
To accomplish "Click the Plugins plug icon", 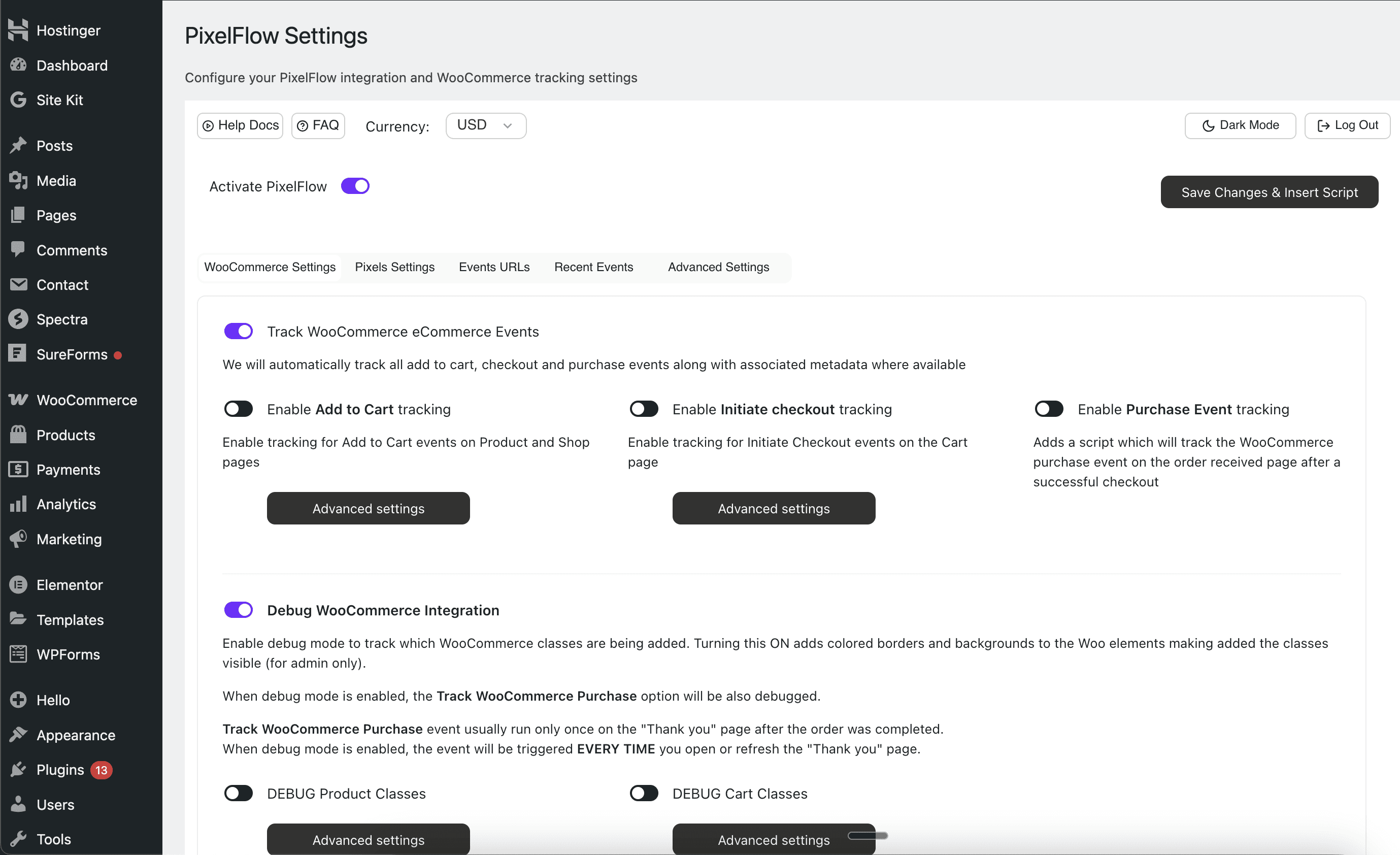I will click(x=18, y=769).
